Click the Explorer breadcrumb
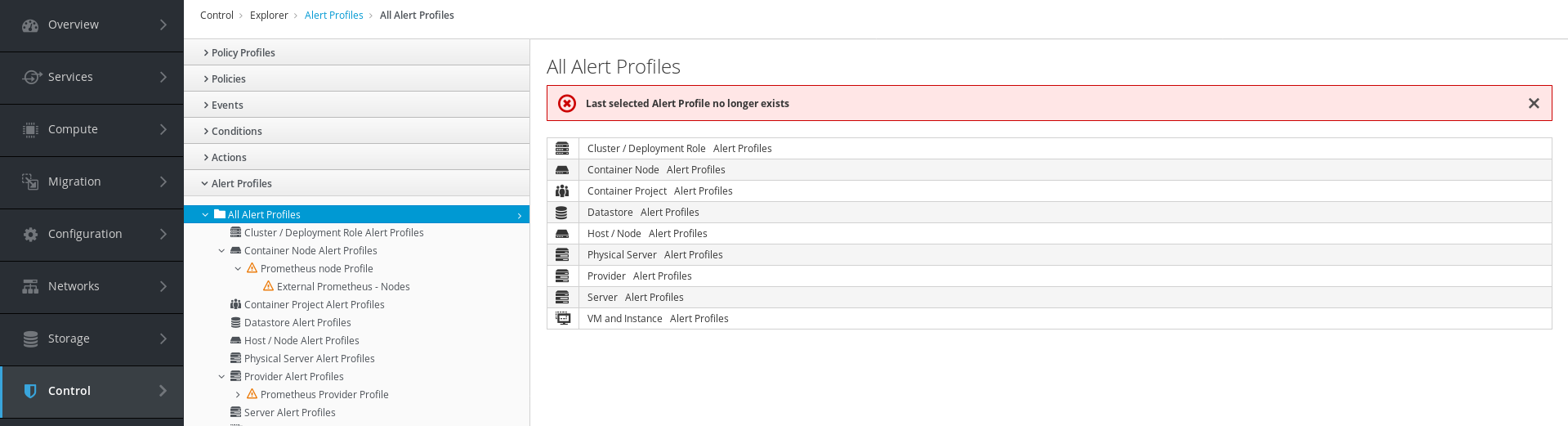This screenshot has width=1568, height=426. click(x=269, y=15)
